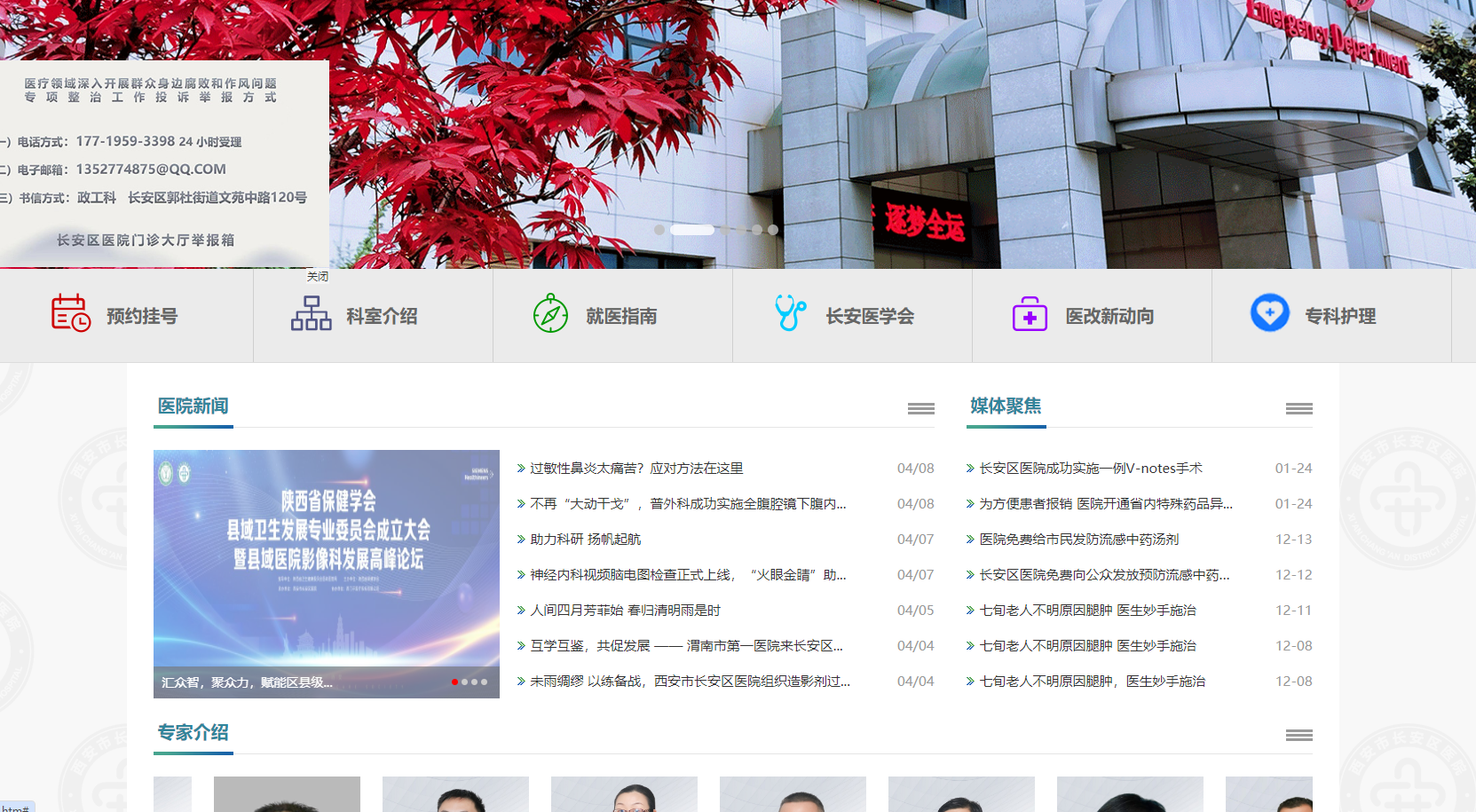Click 科室介绍 menu label
The height and width of the screenshot is (812, 1476).
pos(382,316)
